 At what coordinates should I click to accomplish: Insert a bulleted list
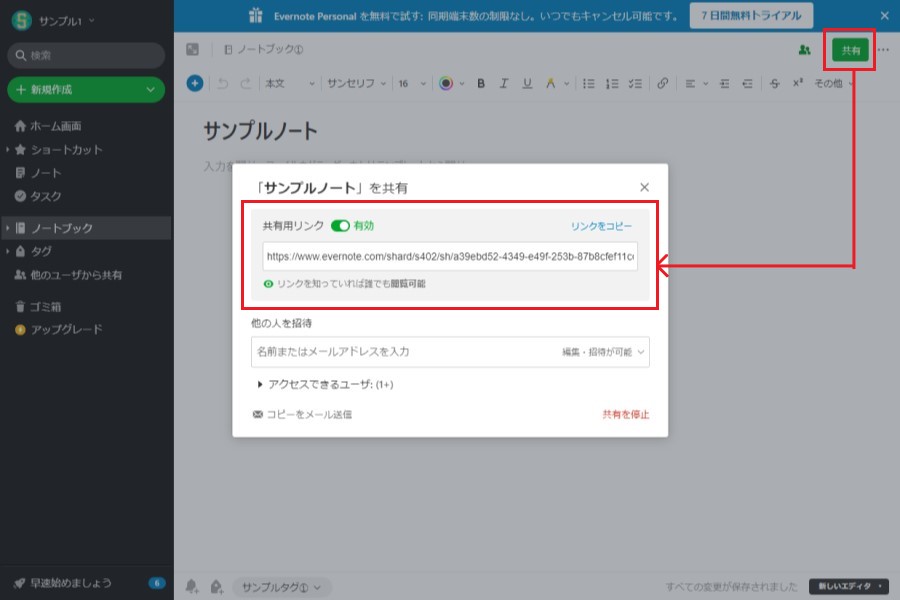(588, 84)
